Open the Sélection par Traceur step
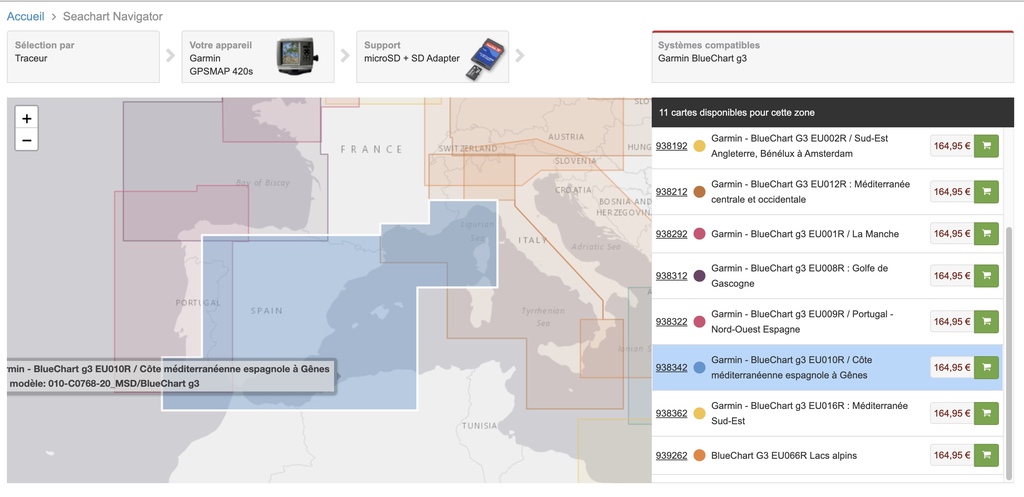The width and height of the screenshot is (1024, 497). pos(83,57)
